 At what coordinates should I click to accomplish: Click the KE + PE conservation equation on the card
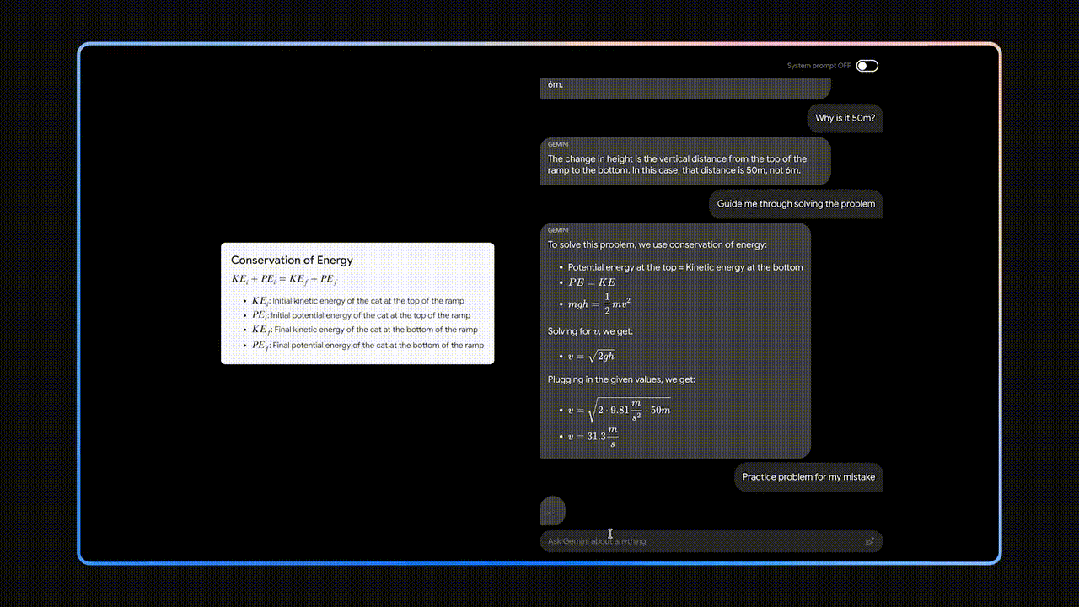(285, 279)
